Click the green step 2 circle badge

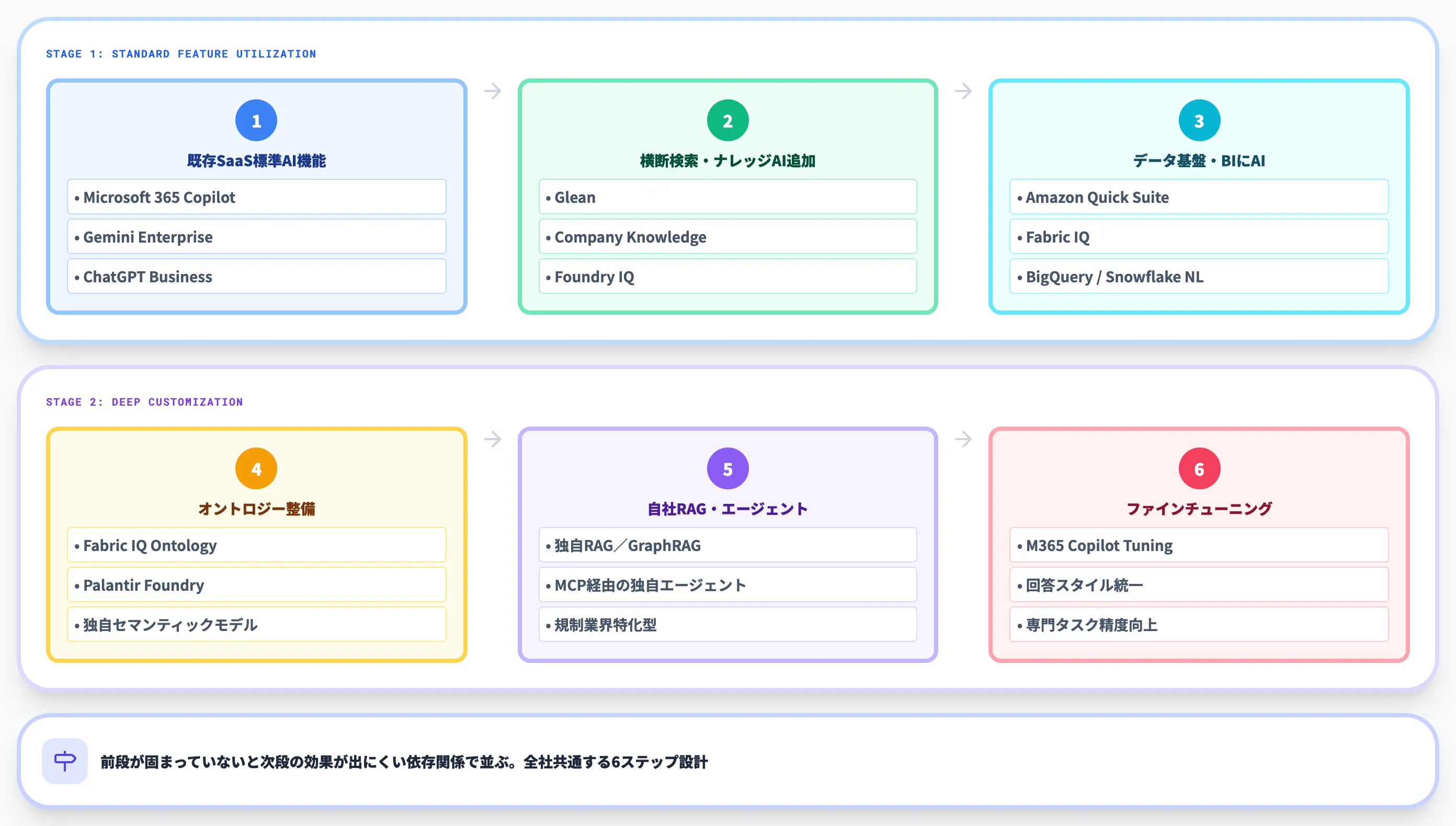727,120
